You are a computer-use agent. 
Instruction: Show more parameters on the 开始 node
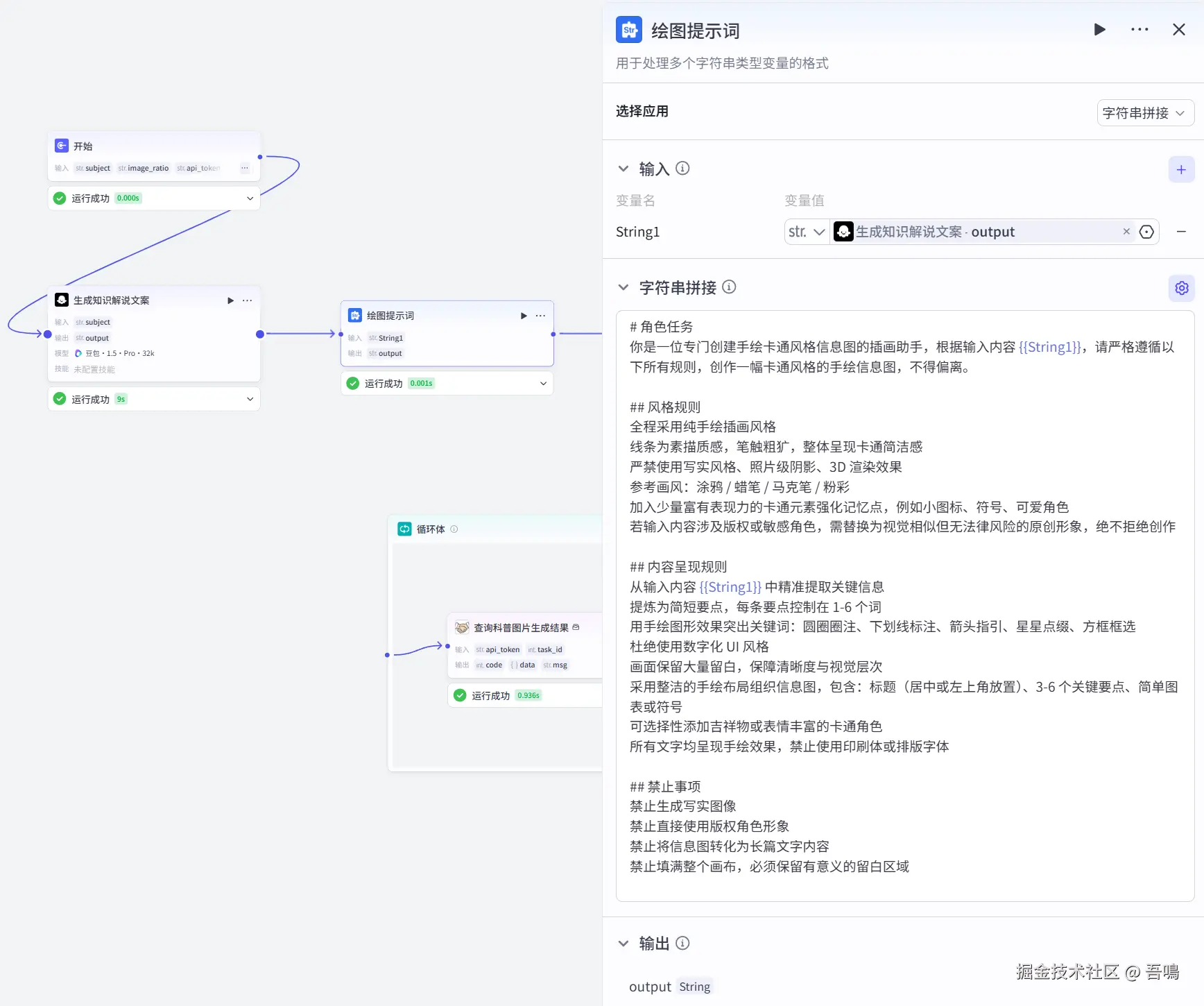pyautogui.click(x=245, y=168)
